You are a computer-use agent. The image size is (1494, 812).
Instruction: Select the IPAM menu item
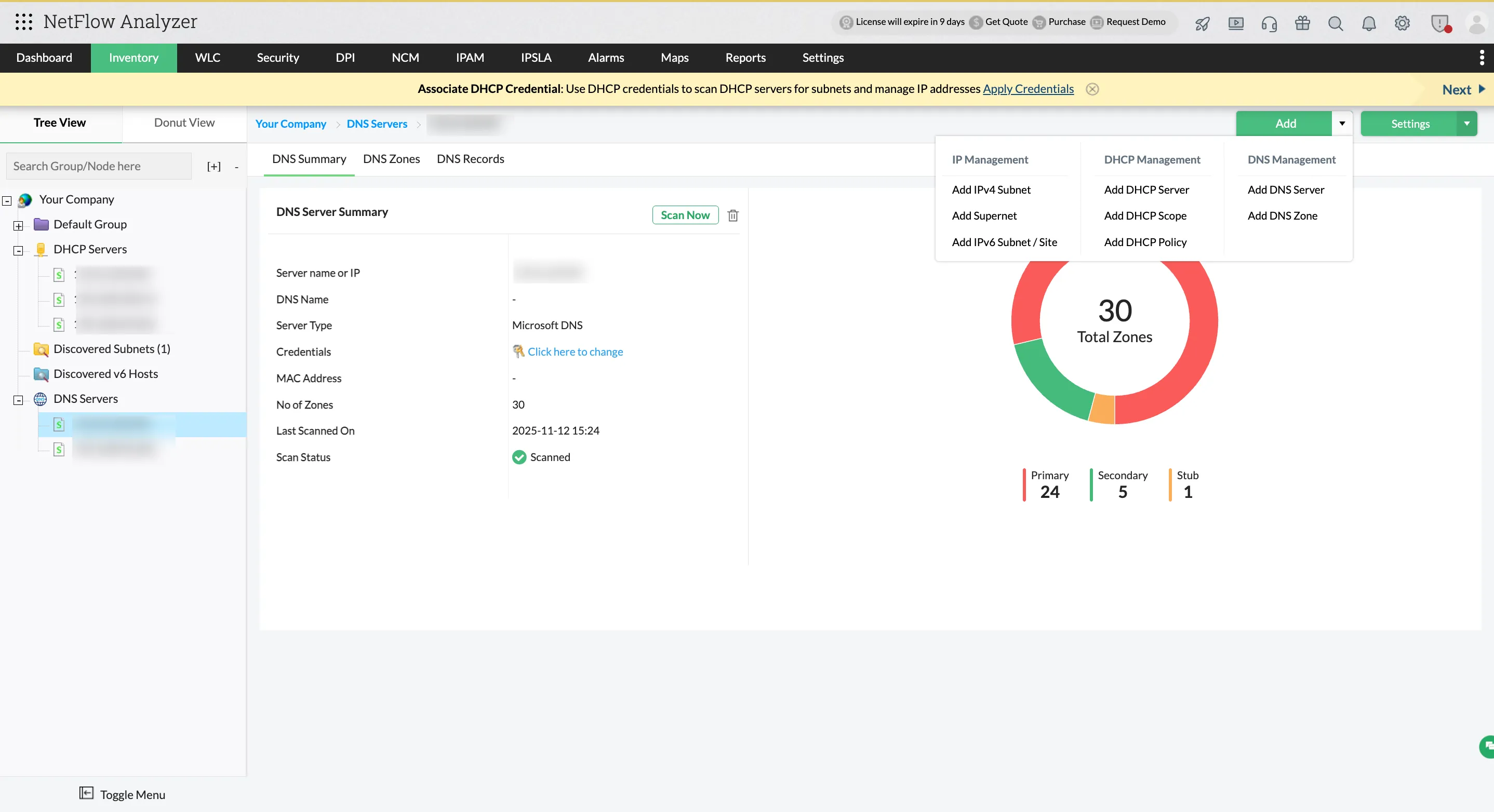[469, 58]
